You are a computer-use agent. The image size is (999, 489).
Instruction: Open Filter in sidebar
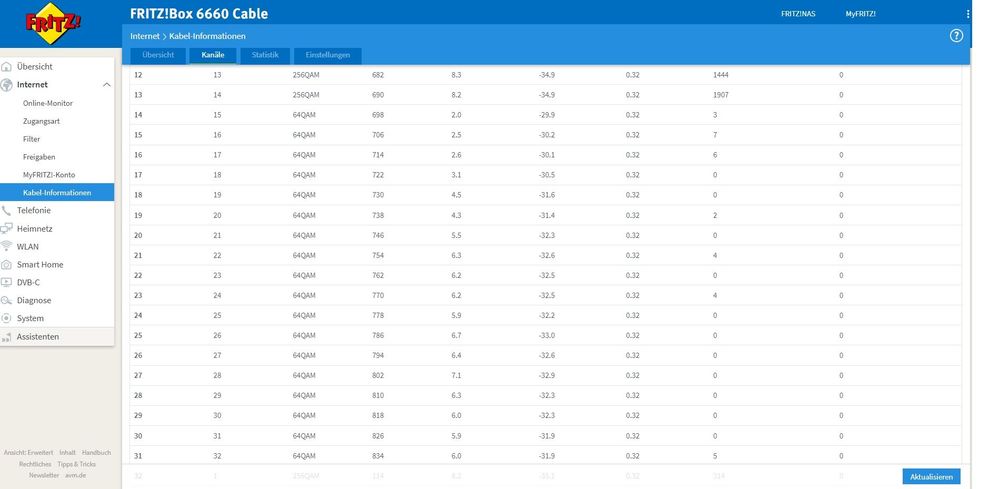pos(31,139)
